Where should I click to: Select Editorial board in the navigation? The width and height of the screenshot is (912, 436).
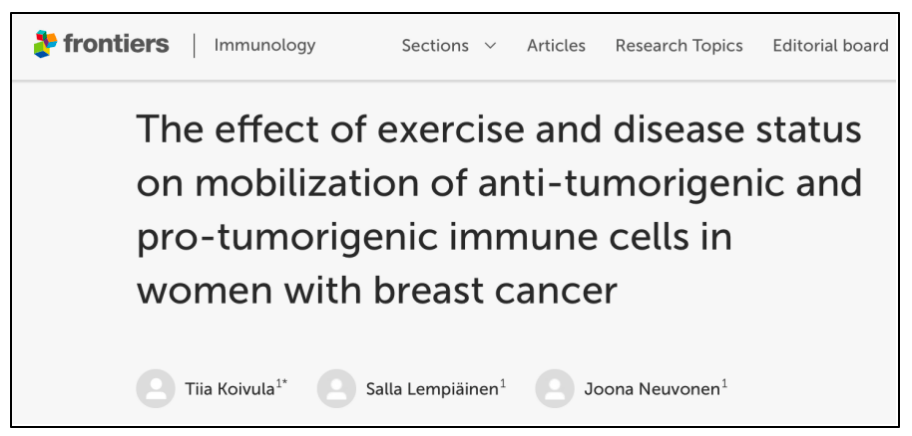[x=830, y=46]
